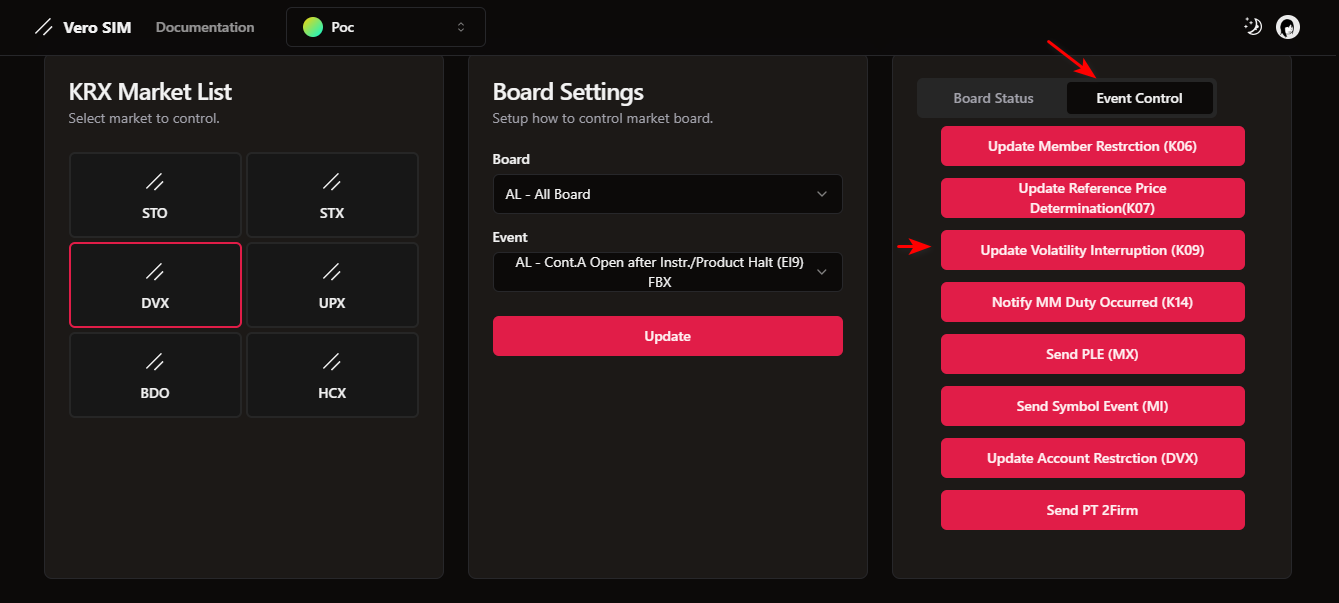Click the Update button in Board Settings
The width and height of the screenshot is (1339, 603).
[x=667, y=336]
